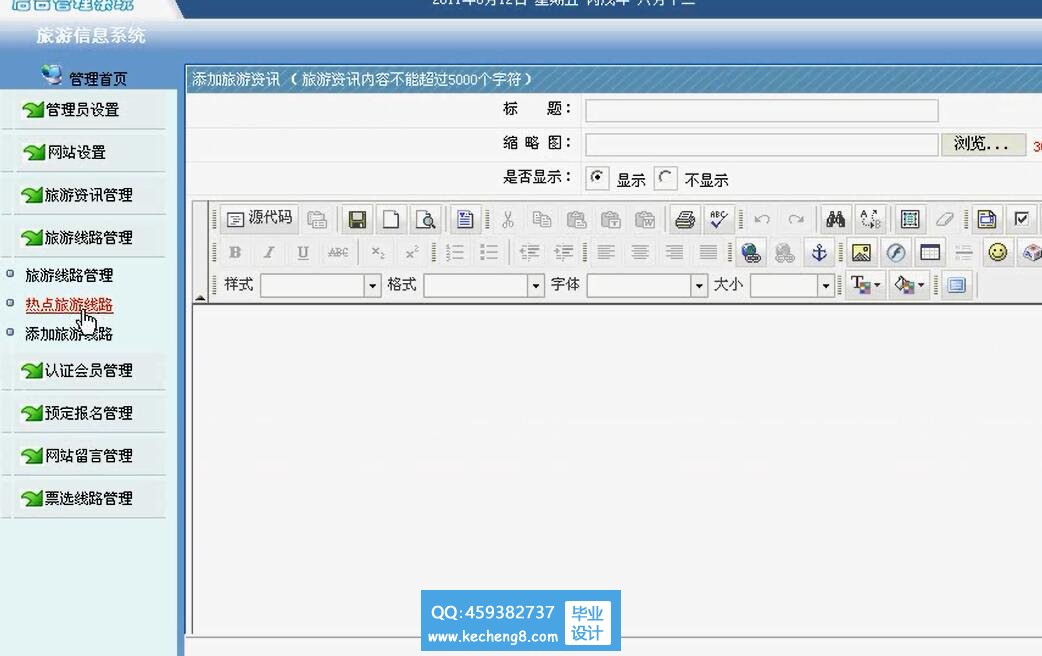Insert a smiley face emoticon
The height and width of the screenshot is (656, 1042).
(x=997, y=253)
